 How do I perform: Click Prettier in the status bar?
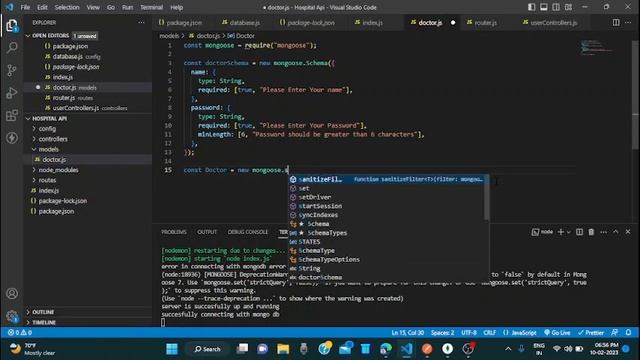[x=591, y=333]
